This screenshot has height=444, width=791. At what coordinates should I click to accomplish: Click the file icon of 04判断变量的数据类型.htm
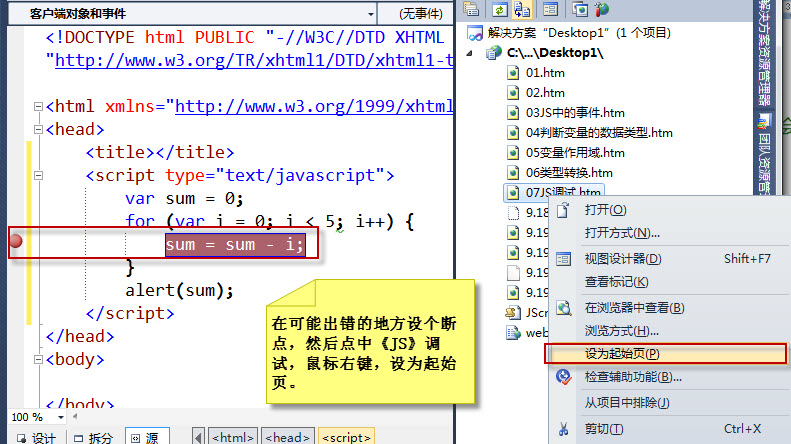click(x=513, y=133)
